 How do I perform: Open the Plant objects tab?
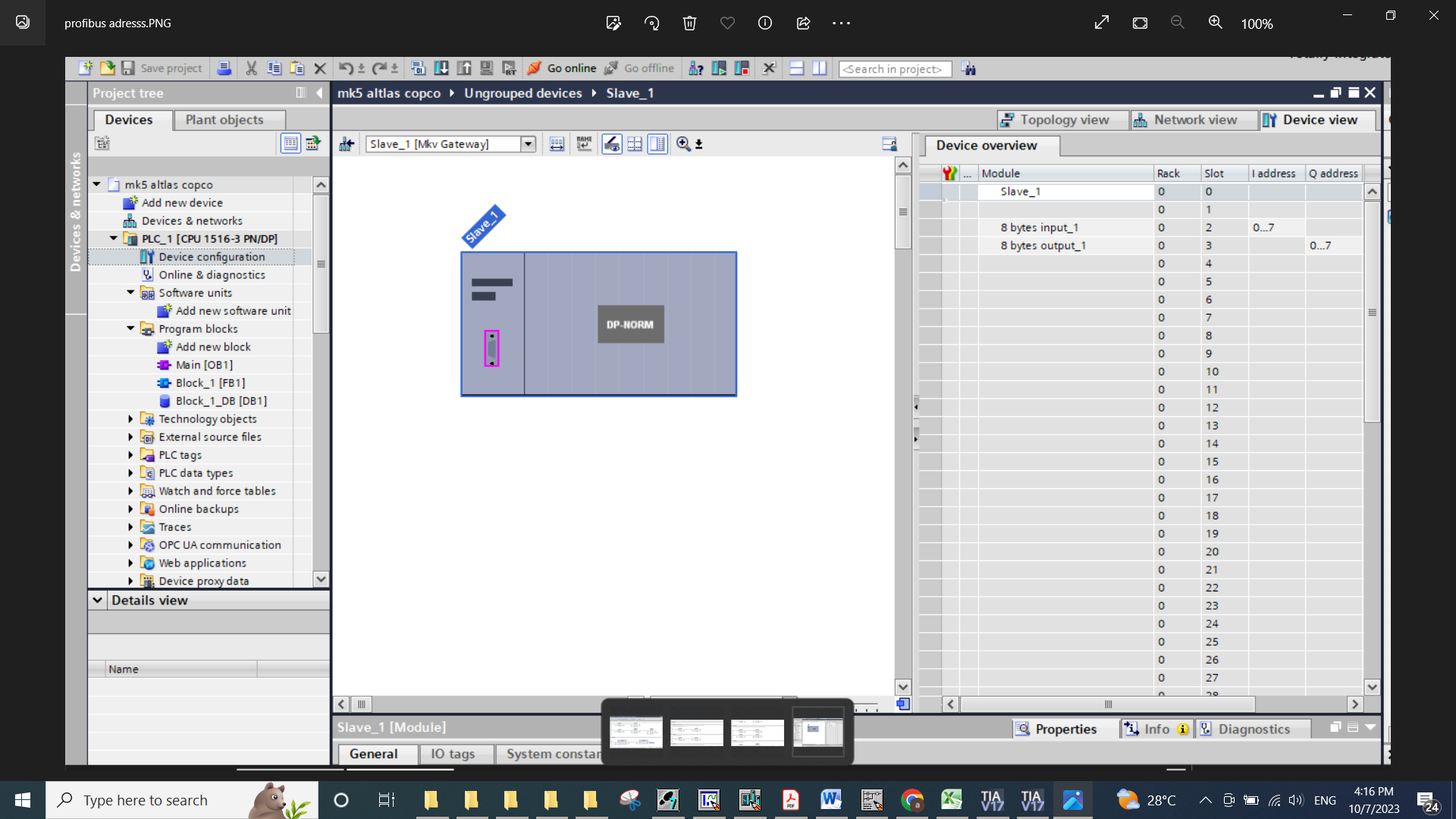point(224,120)
